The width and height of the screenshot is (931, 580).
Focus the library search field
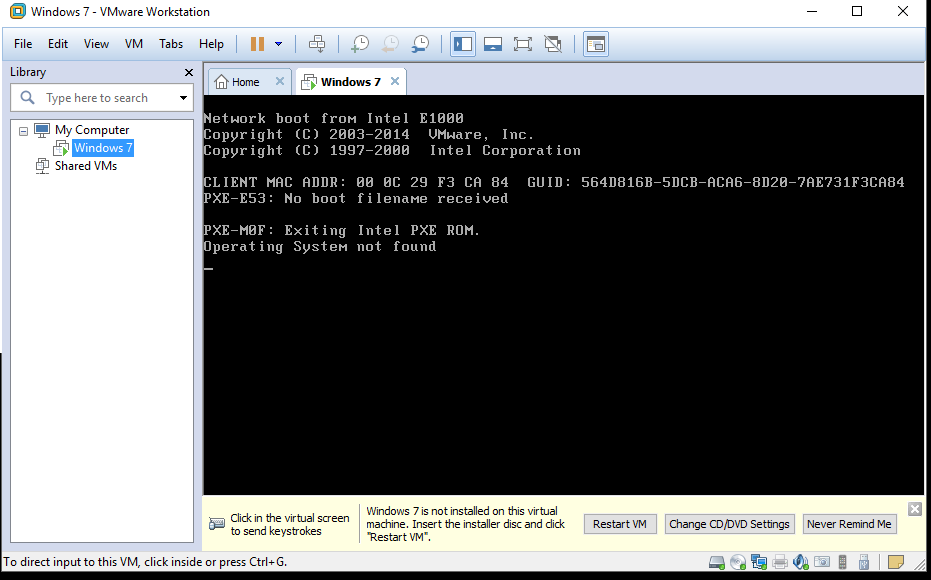(97, 98)
